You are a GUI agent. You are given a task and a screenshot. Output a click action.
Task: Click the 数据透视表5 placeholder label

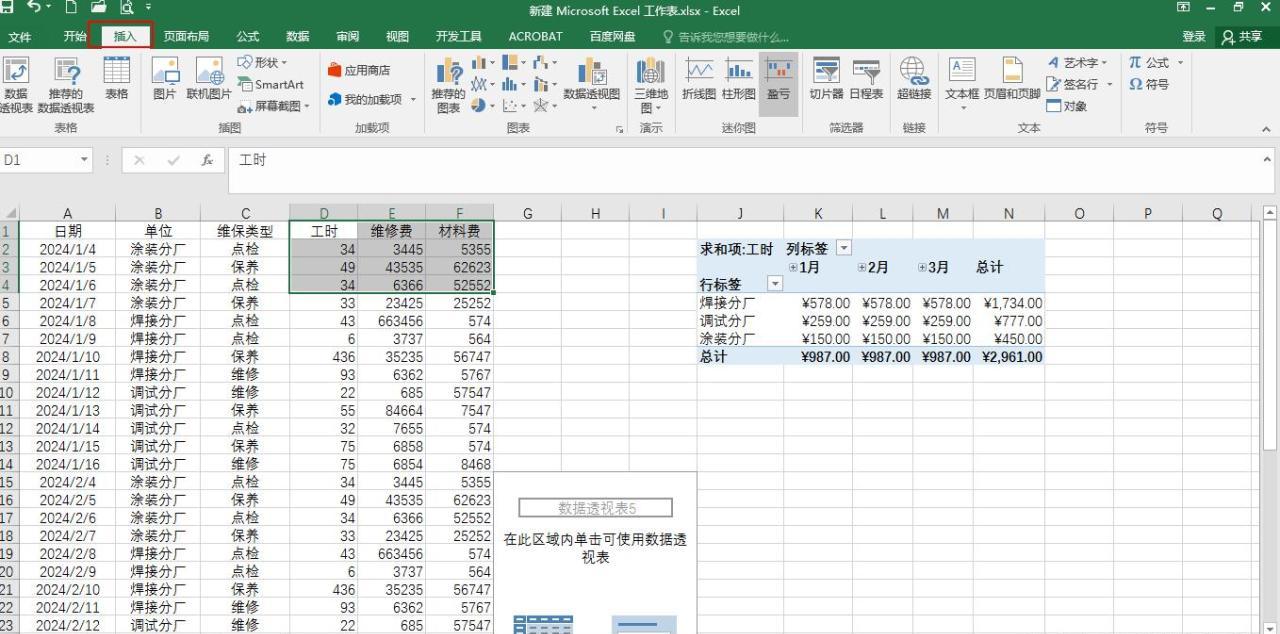[x=596, y=508]
